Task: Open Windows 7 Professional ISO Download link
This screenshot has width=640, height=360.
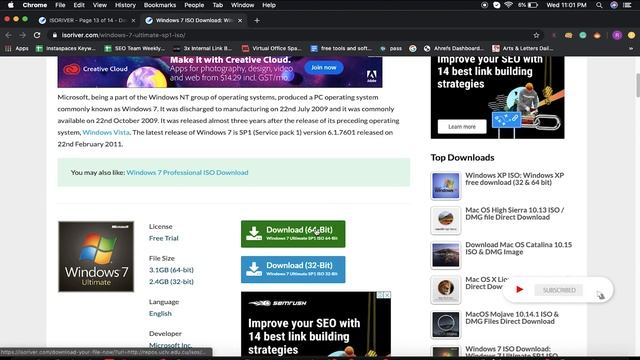Action: [x=187, y=172]
